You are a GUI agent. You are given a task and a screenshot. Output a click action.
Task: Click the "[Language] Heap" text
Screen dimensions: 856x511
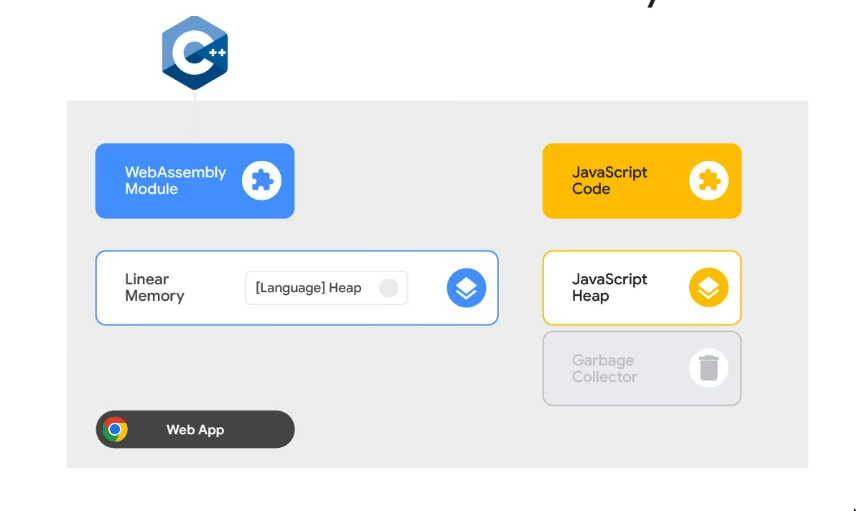[308, 288]
